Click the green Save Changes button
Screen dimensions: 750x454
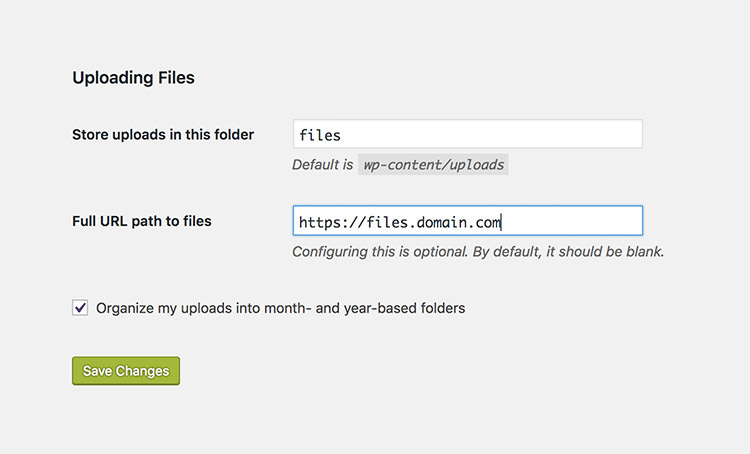(126, 370)
